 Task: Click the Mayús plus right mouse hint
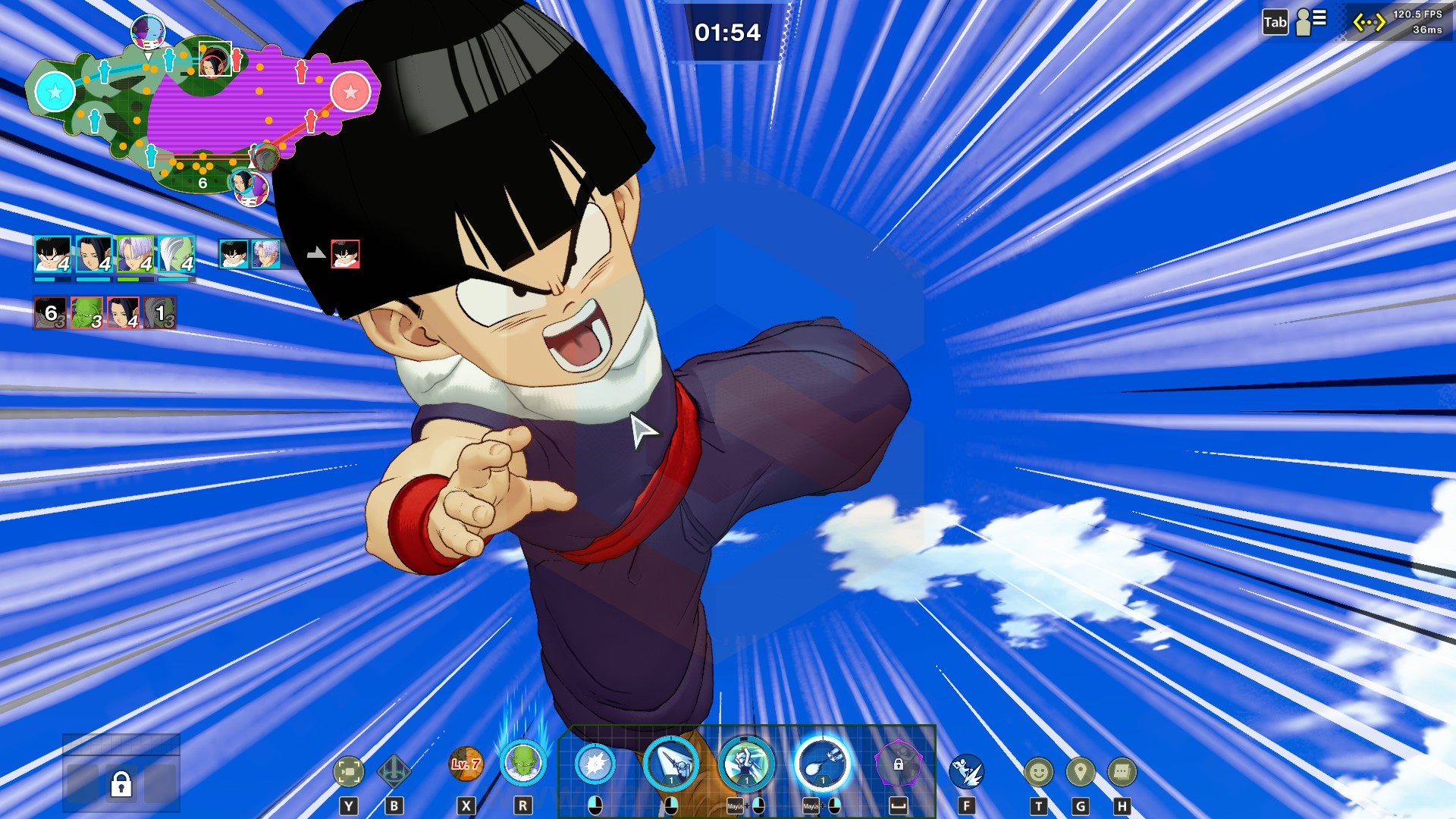click(823, 805)
